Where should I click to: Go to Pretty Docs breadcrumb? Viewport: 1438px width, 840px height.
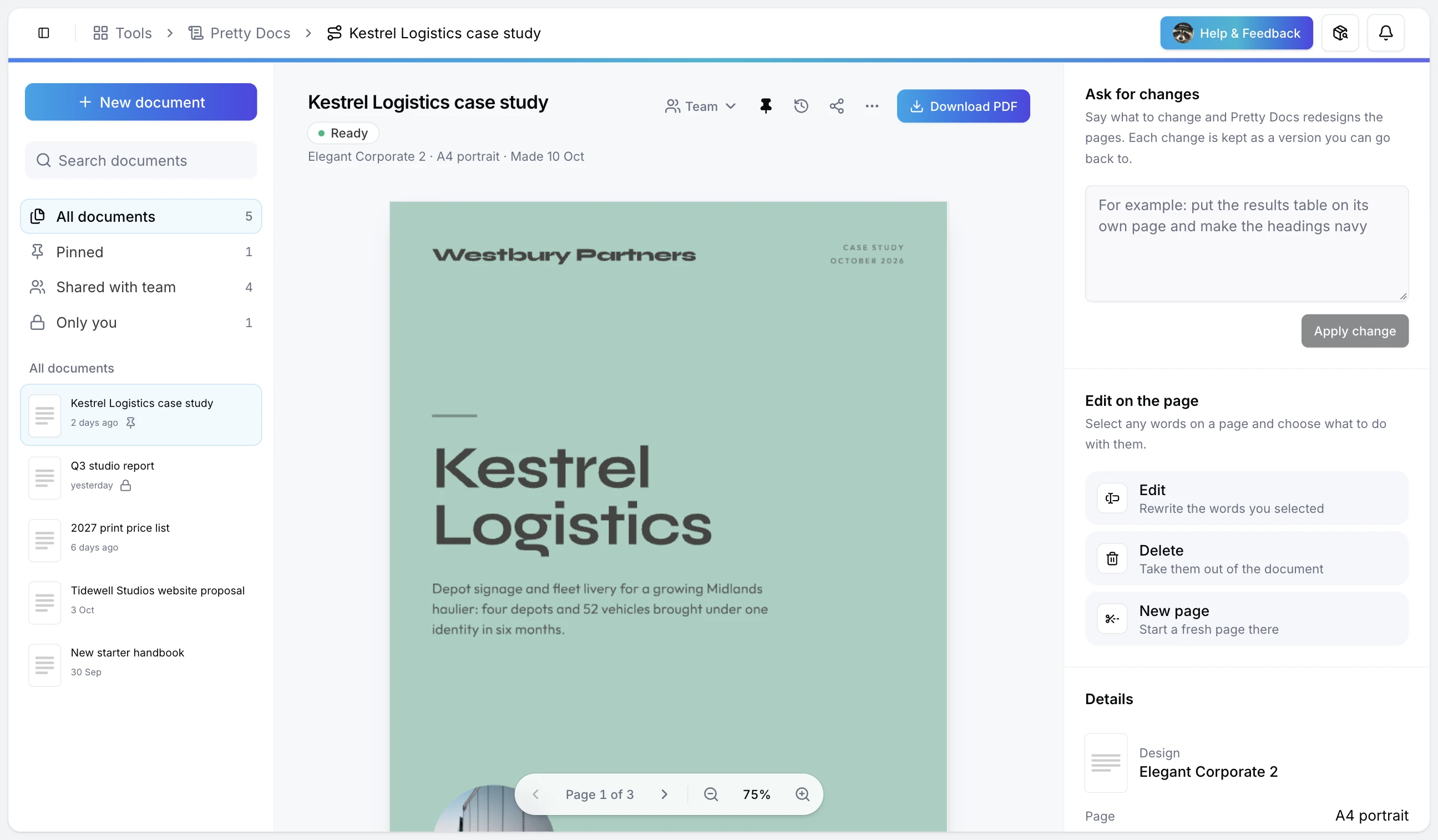tap(240, 33)
